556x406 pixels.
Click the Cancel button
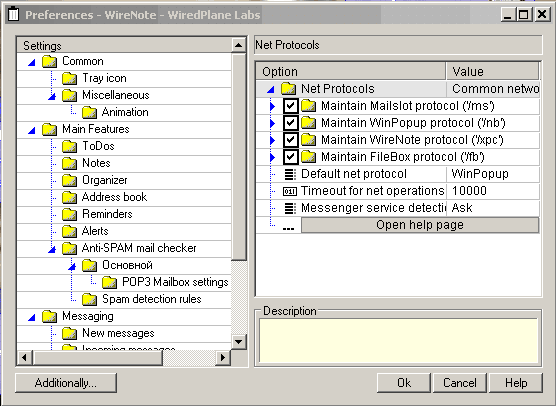[460, 383]
